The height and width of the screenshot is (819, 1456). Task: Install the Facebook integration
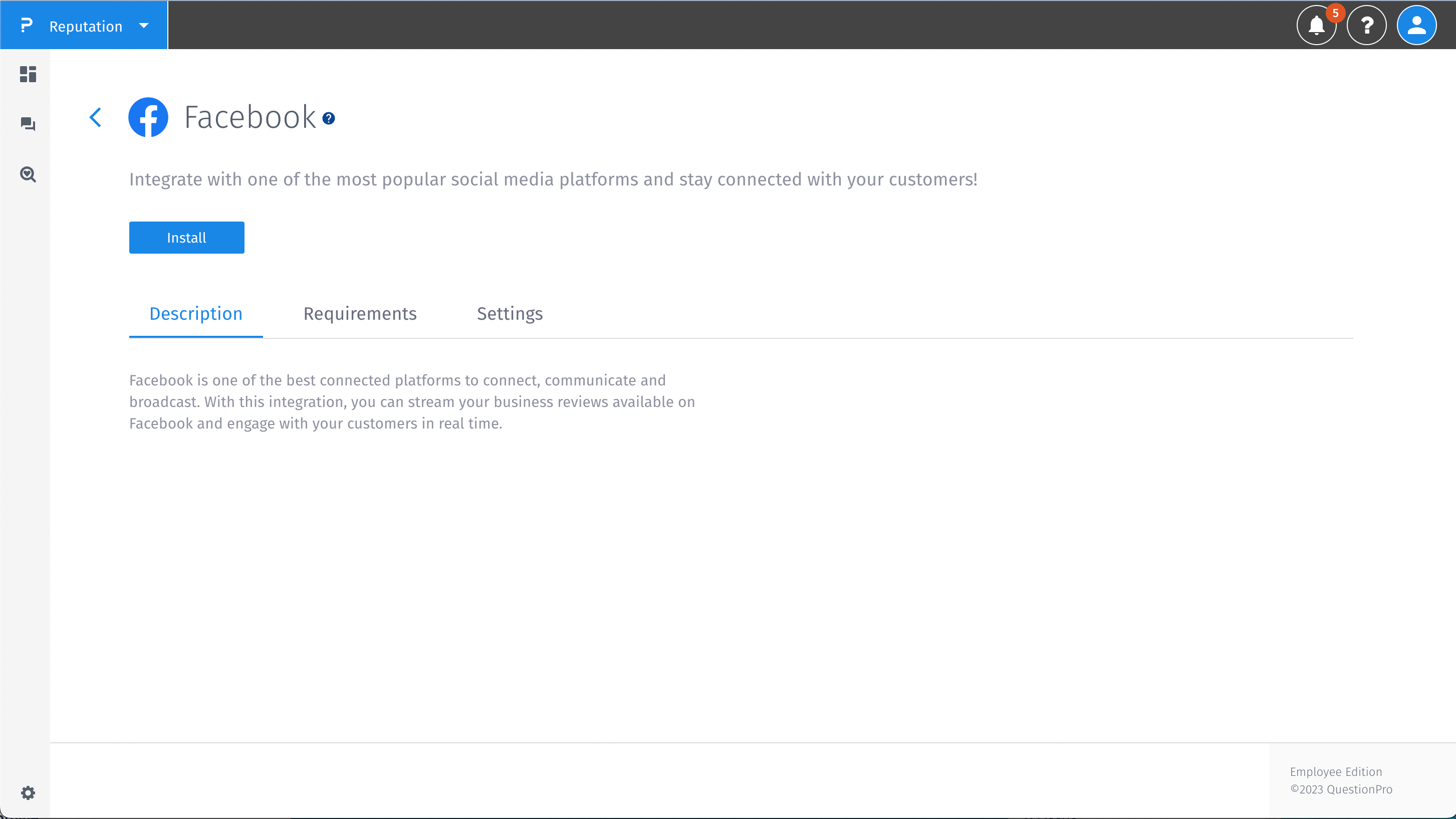[x=186, y=237]
